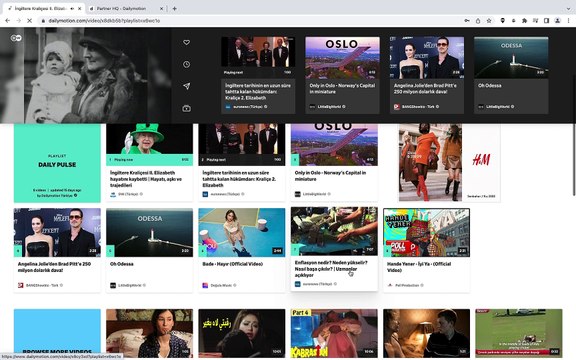Image resolution: width=576 pixels, height=360 pixels.
Task: Stop page loading with the X button
Action: click(x=30, y=21)
